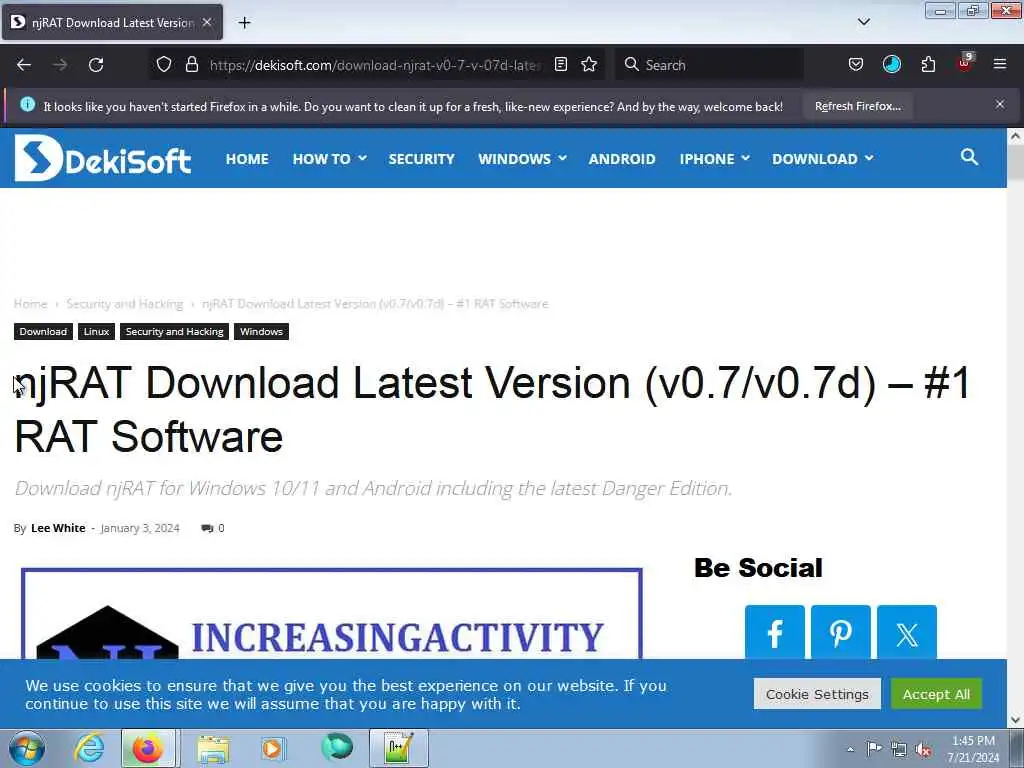Open the uBlock extension icon with badge
This screenshot has width=1024, height=768.
[965, 63]
